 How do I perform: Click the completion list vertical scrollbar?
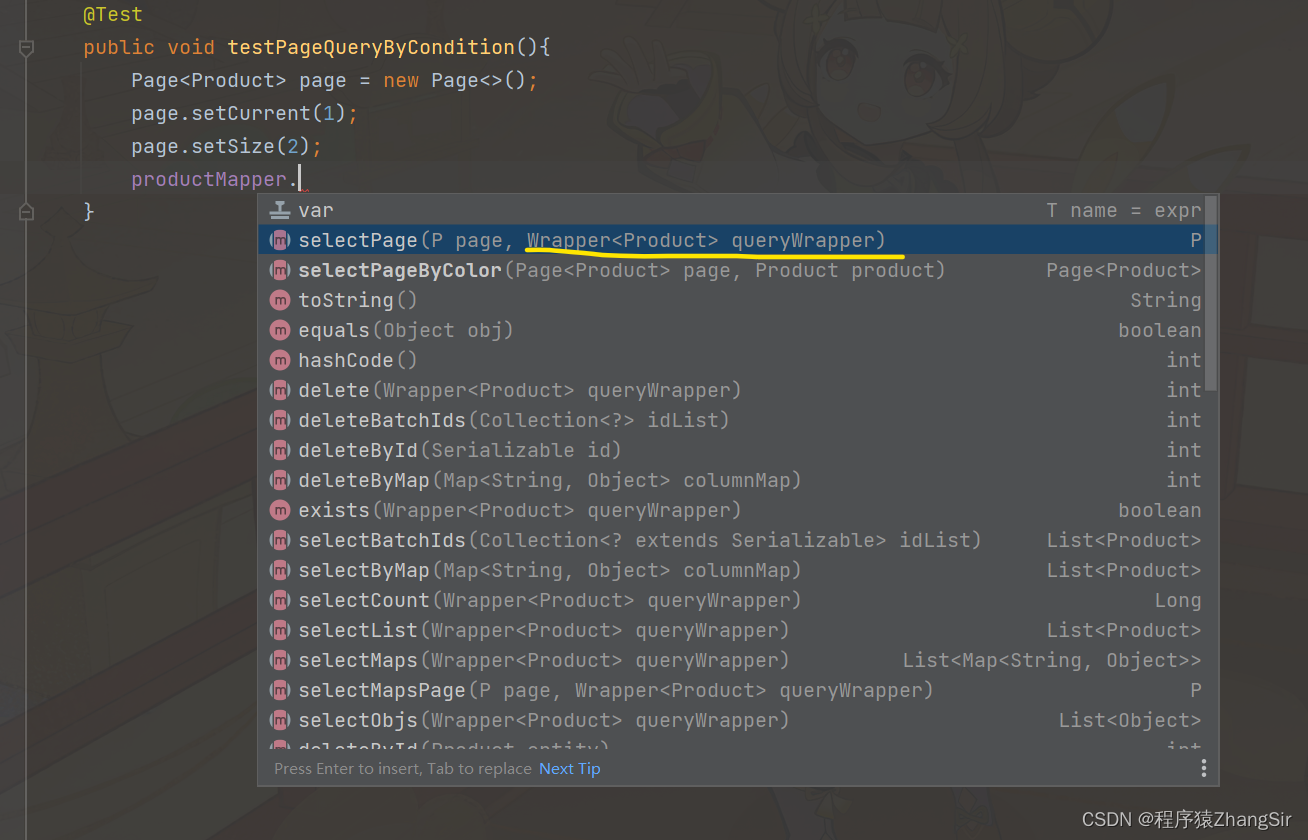[x=1211, y=293]
